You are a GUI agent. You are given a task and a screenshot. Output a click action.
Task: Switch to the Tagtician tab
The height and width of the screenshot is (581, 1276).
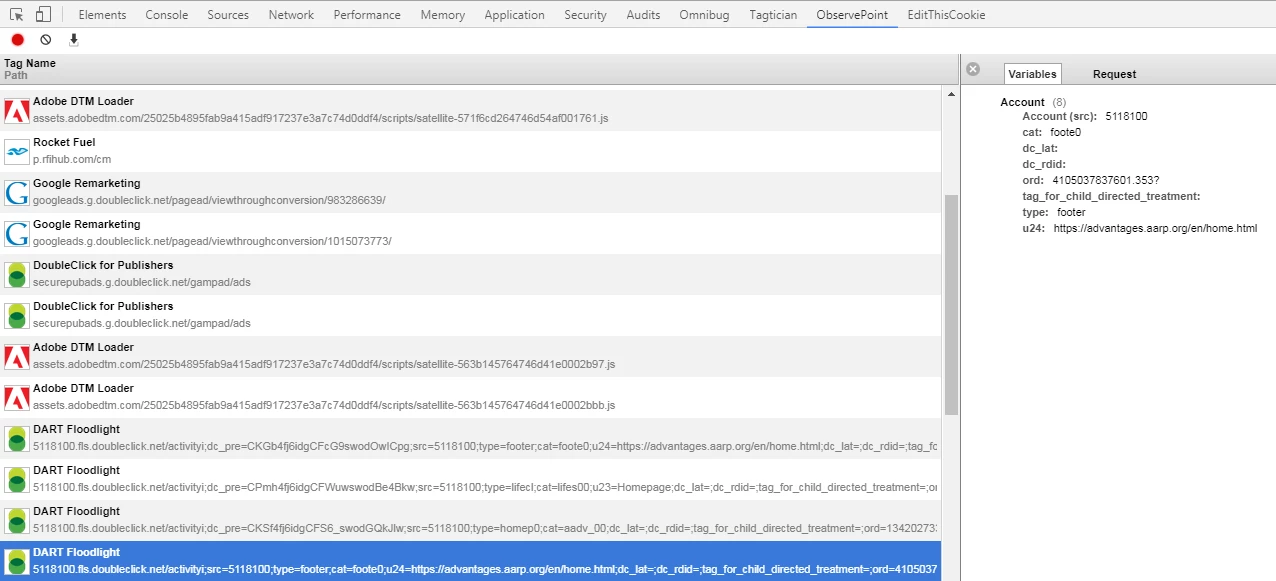pos(772,15)
